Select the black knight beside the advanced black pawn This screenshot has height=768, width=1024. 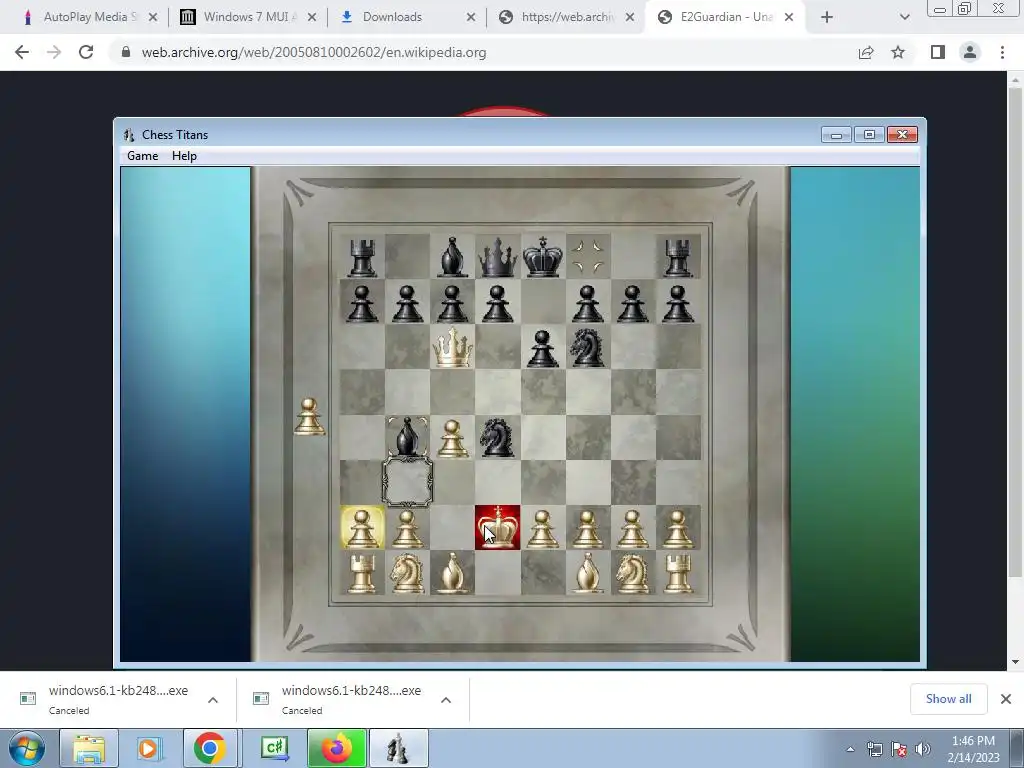(587, 347)
